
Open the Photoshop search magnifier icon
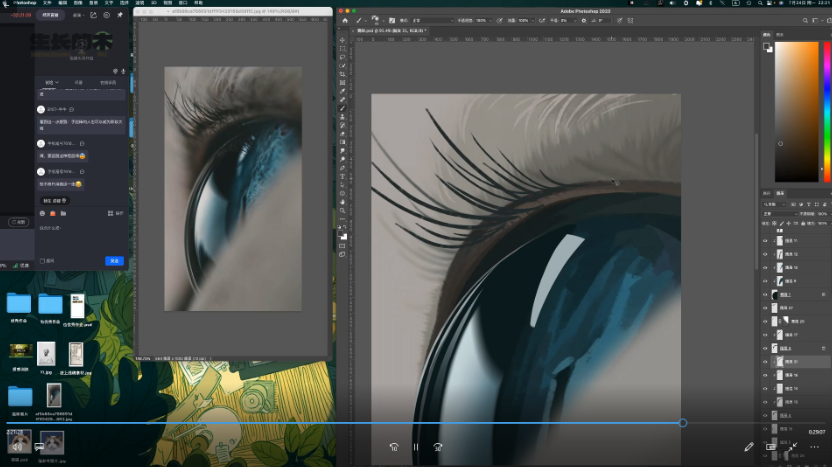(805, 21)
